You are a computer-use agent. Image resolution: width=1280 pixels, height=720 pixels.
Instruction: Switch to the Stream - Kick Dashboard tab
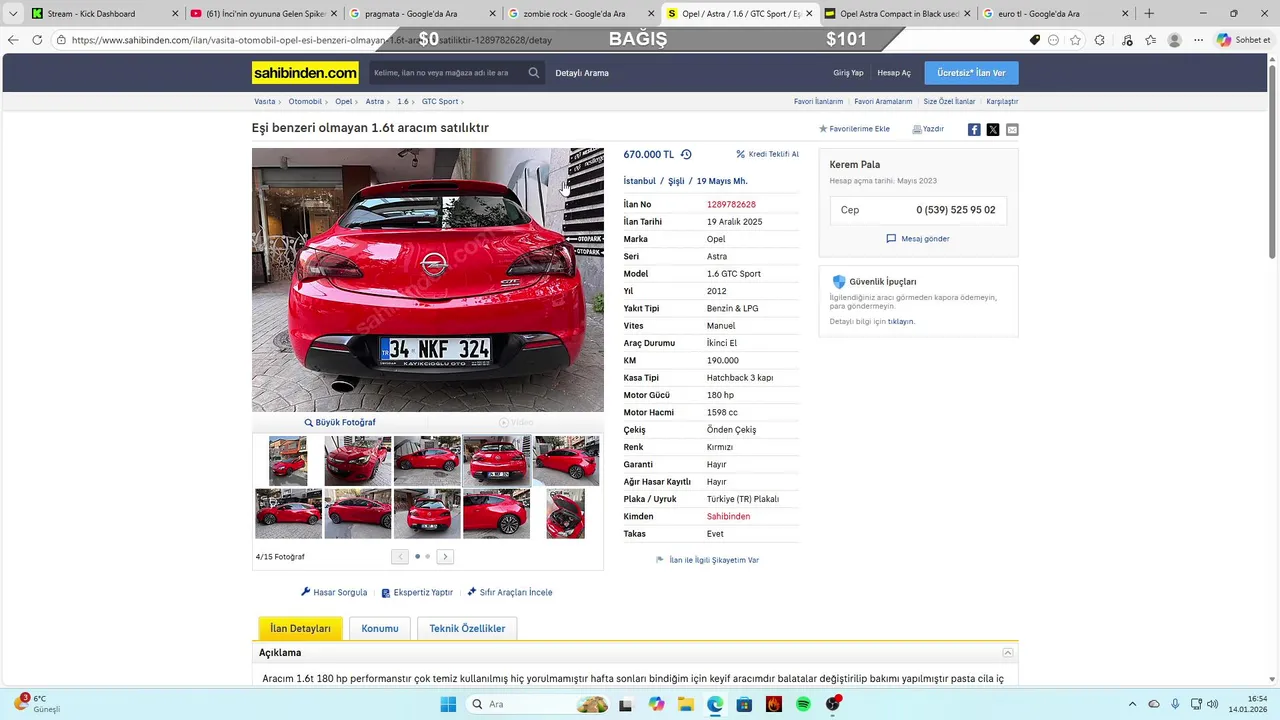[105, 14]
